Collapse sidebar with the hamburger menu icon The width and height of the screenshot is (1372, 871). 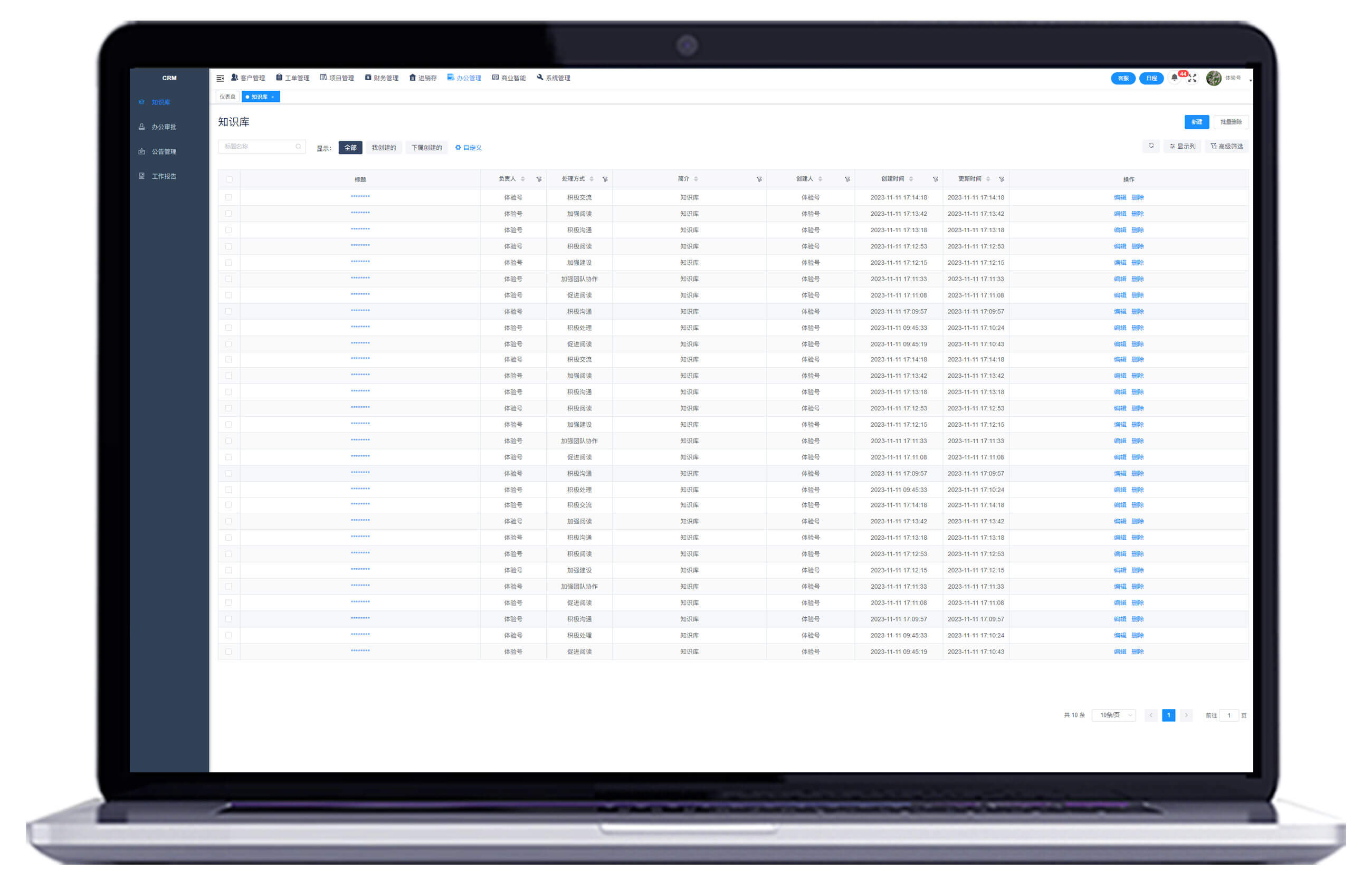coord(220,79)
